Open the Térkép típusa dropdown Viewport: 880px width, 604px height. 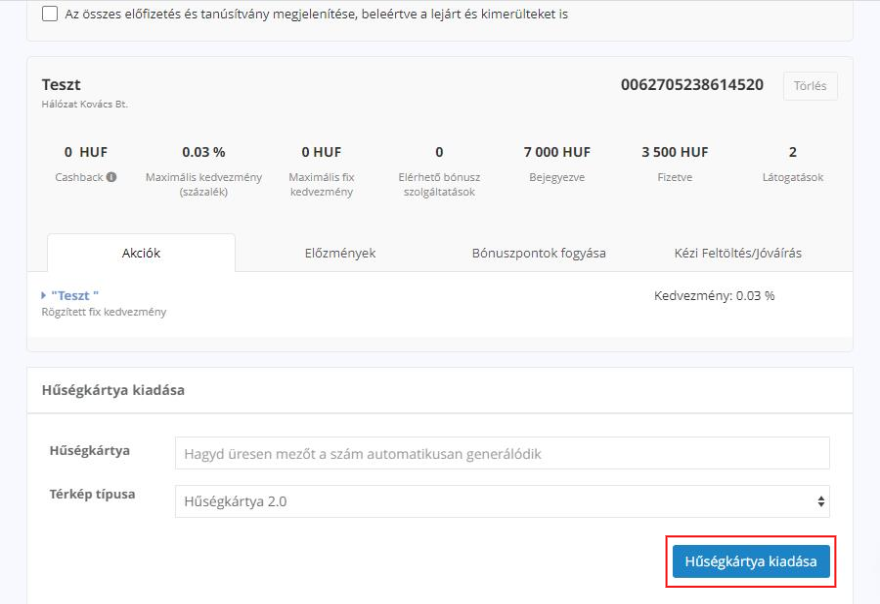click(x=502, y=501)
